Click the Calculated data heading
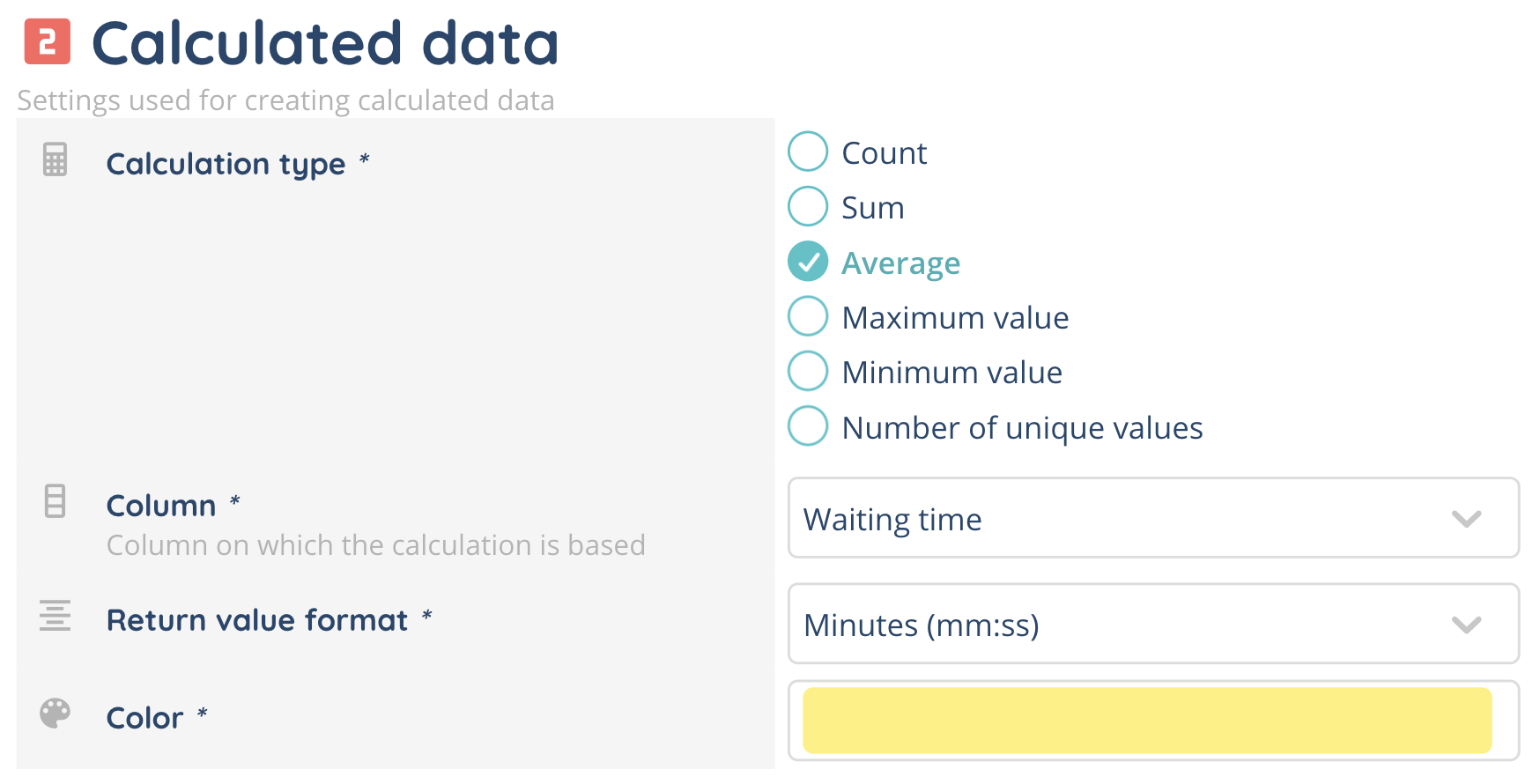Screen dimensions: 1540x784 point(325,43)
